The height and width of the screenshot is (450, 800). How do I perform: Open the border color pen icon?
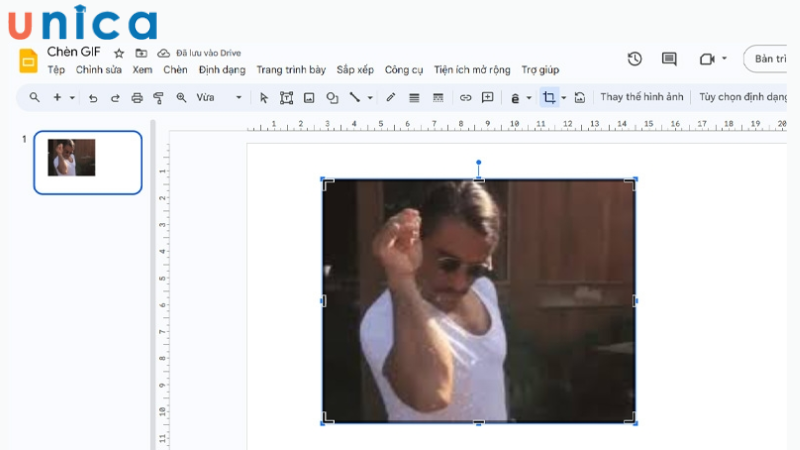click(390, 98)
